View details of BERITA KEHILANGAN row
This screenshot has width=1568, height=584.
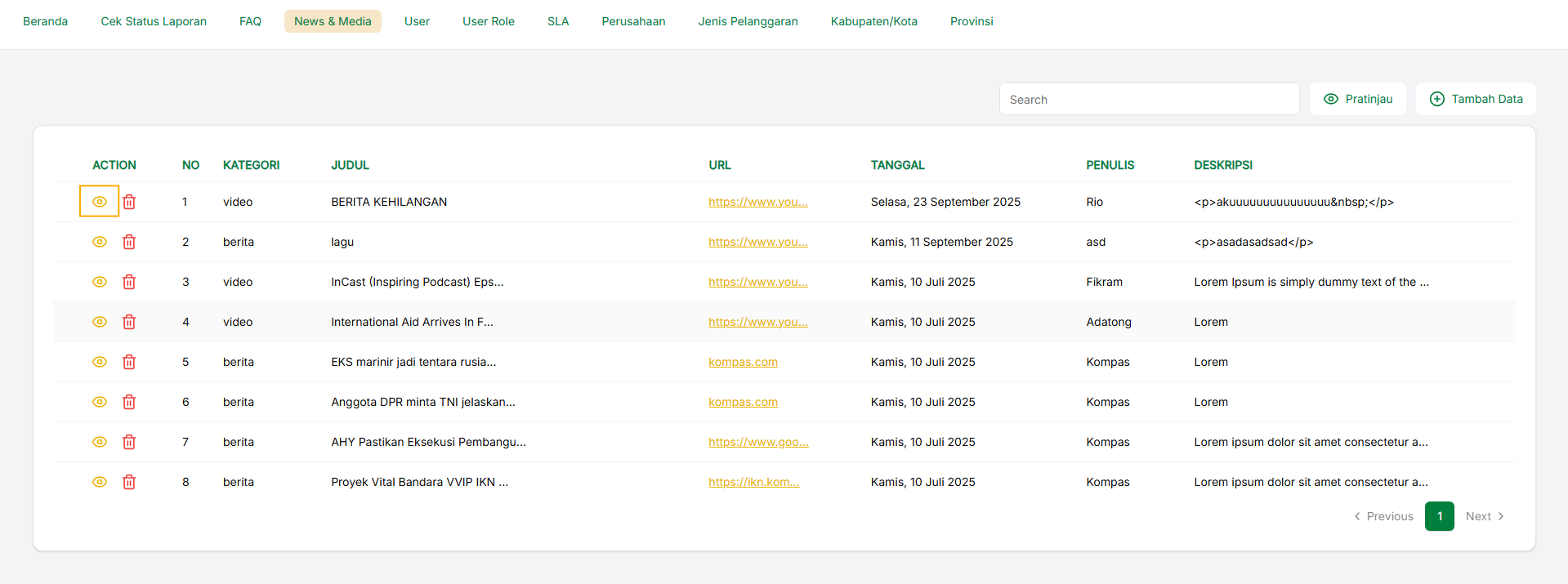(x=99, y=202)
